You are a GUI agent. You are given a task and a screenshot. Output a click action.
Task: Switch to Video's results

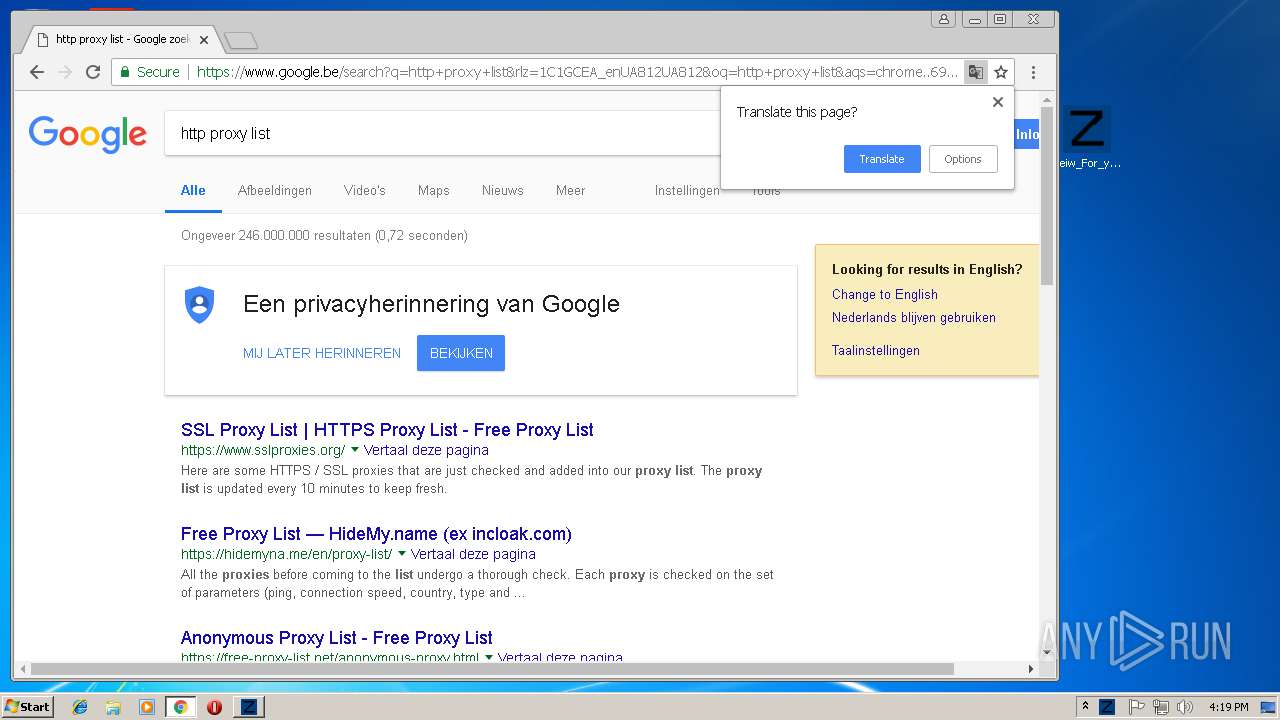(x=365, y=190)
